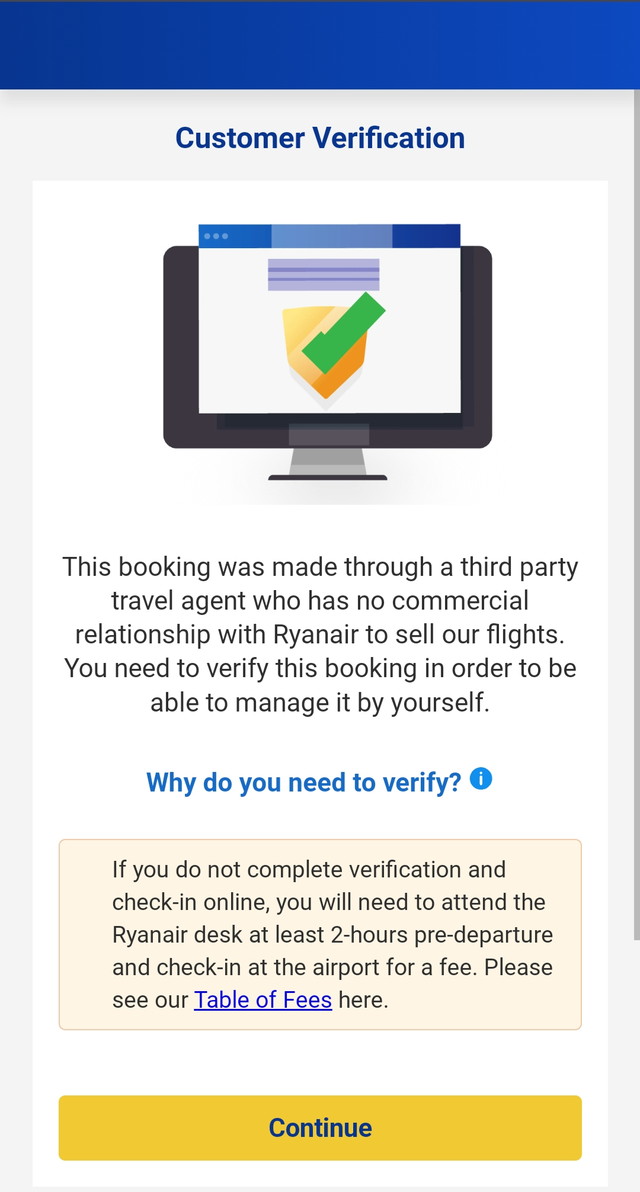This screenshot has width=640, height=1192.
Task: Select the Customer Verification heading
Action: pyautogui.click(x=320, y=138)
